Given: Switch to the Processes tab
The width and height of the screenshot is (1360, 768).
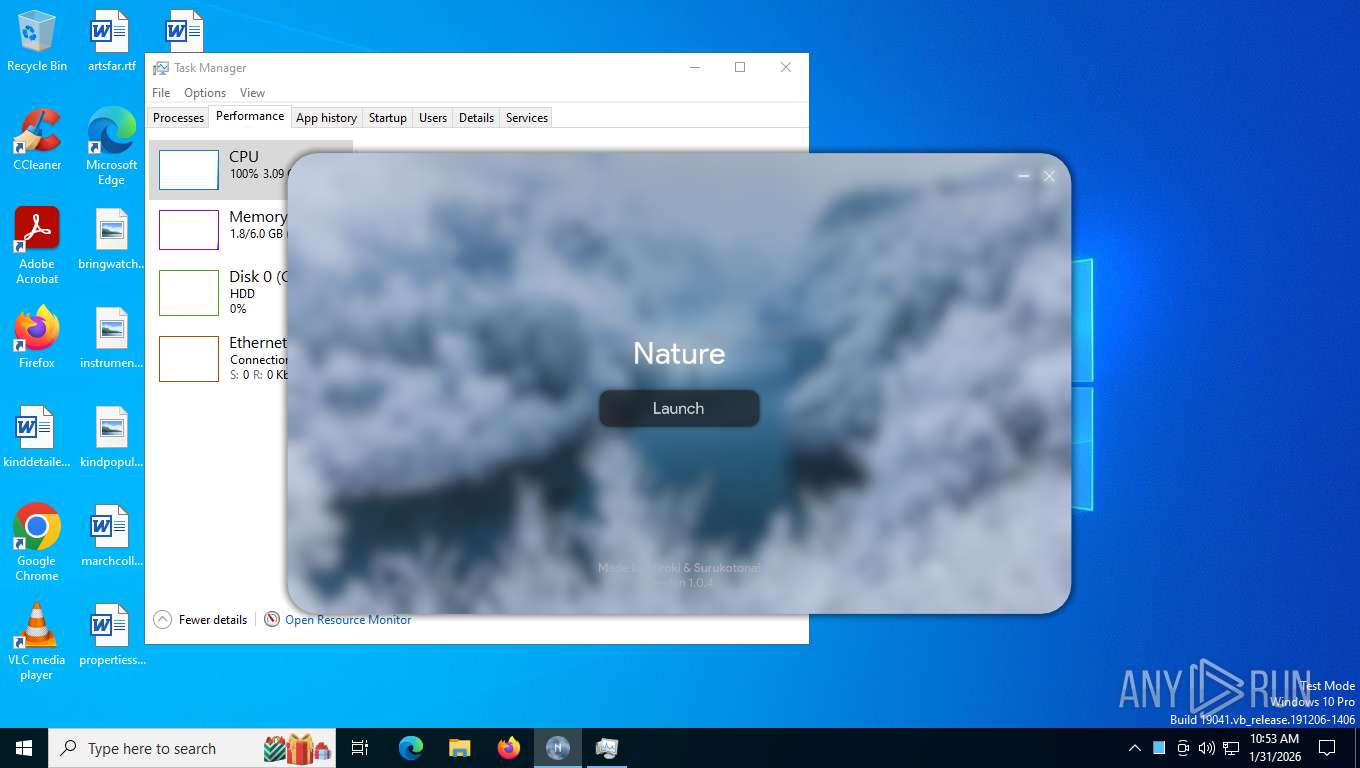Looking at the screenshot, I should pyautogui.click(x=179, y=117).
